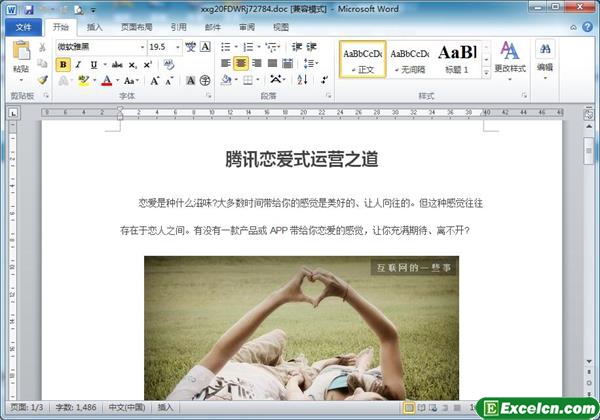Apply yellow text highlight color
The height and width of the screenshot is (420, 600).
coord(83,80)
